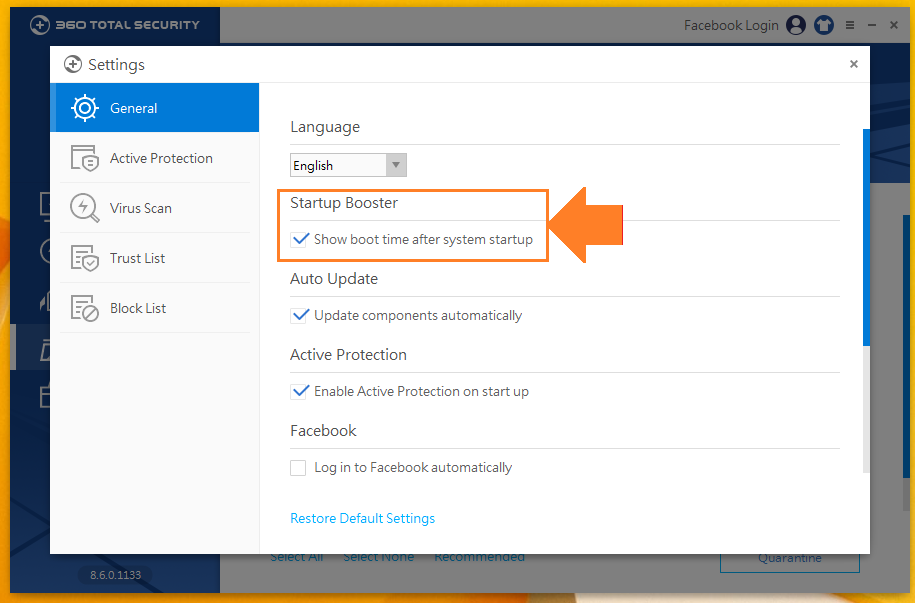The width and height of the screenshot is (915, 603).
Task: Click the Settings dialog plus-circle logo
Action: click(x=73, y=64)
